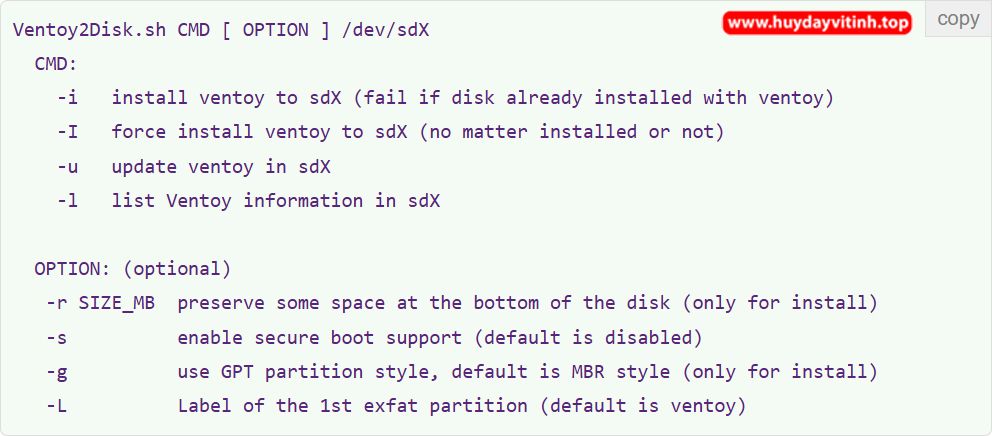Image resolution: width=992 pixels, height=436 pixels.
Task: Open the www.huydayvitinh.top watermark link
Action: coord(817,22)
